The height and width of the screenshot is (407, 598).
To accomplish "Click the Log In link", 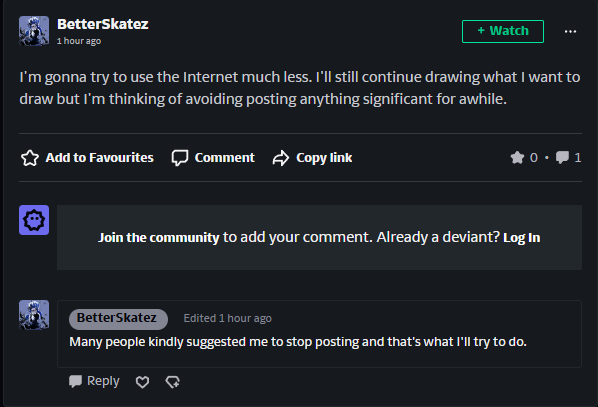I will [522, 238].
